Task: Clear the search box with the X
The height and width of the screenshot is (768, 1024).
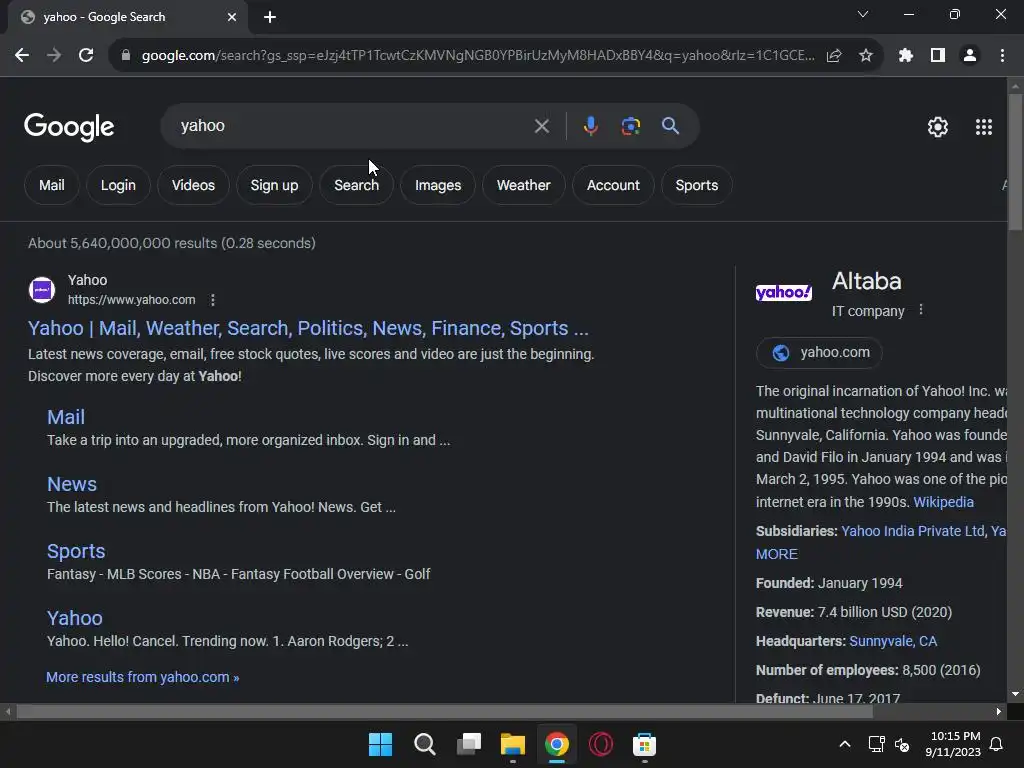Action: point(541,126)
